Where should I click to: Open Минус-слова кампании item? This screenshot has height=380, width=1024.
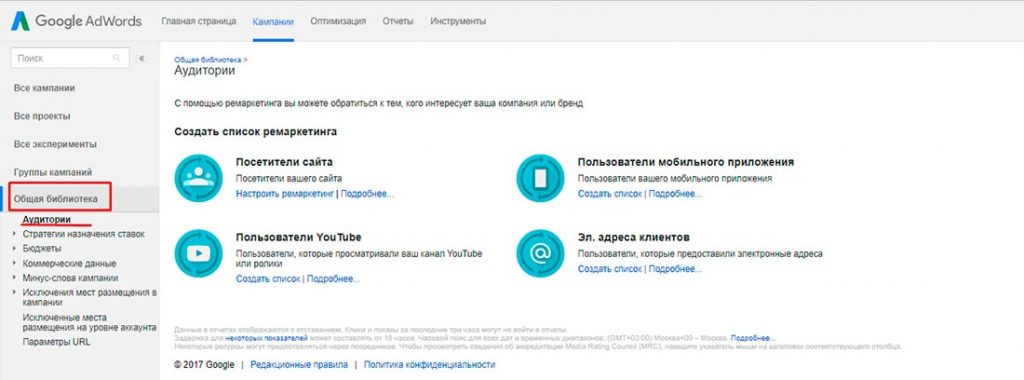71,277
